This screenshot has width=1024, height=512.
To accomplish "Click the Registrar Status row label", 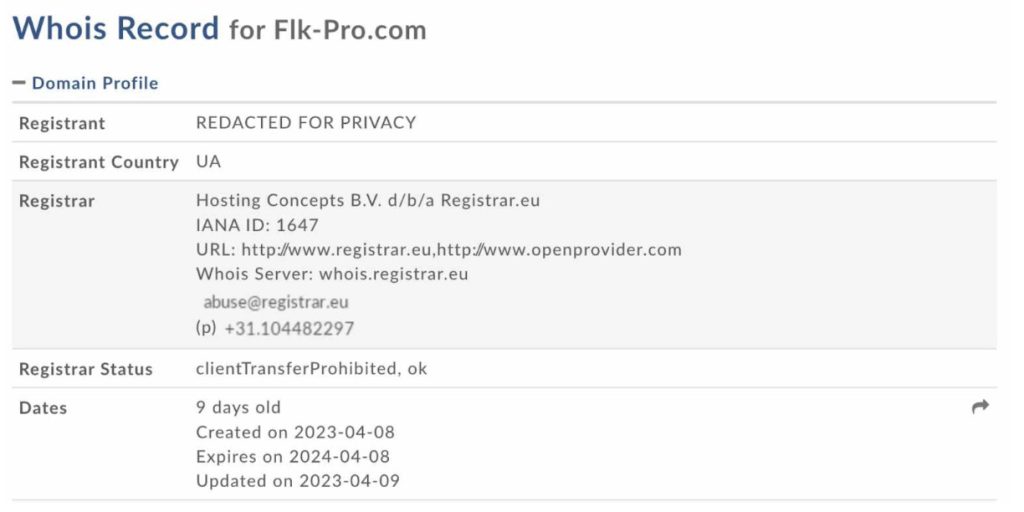I will click(86, 369).
